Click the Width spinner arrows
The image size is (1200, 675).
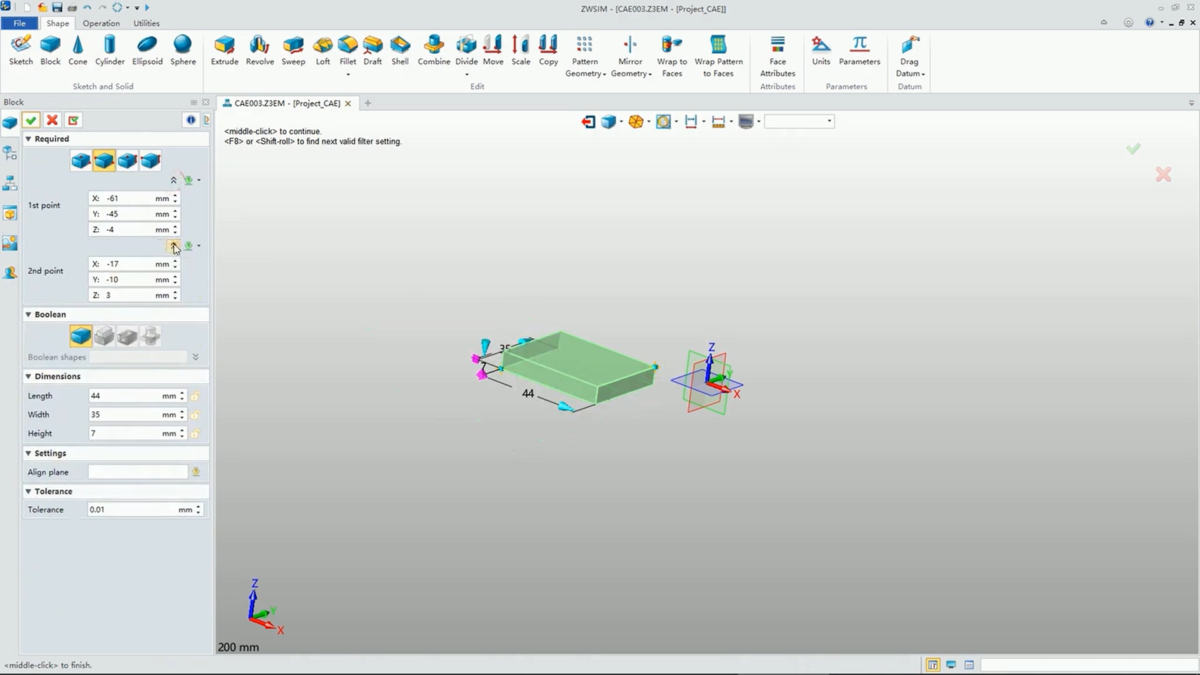click(182, 415)
